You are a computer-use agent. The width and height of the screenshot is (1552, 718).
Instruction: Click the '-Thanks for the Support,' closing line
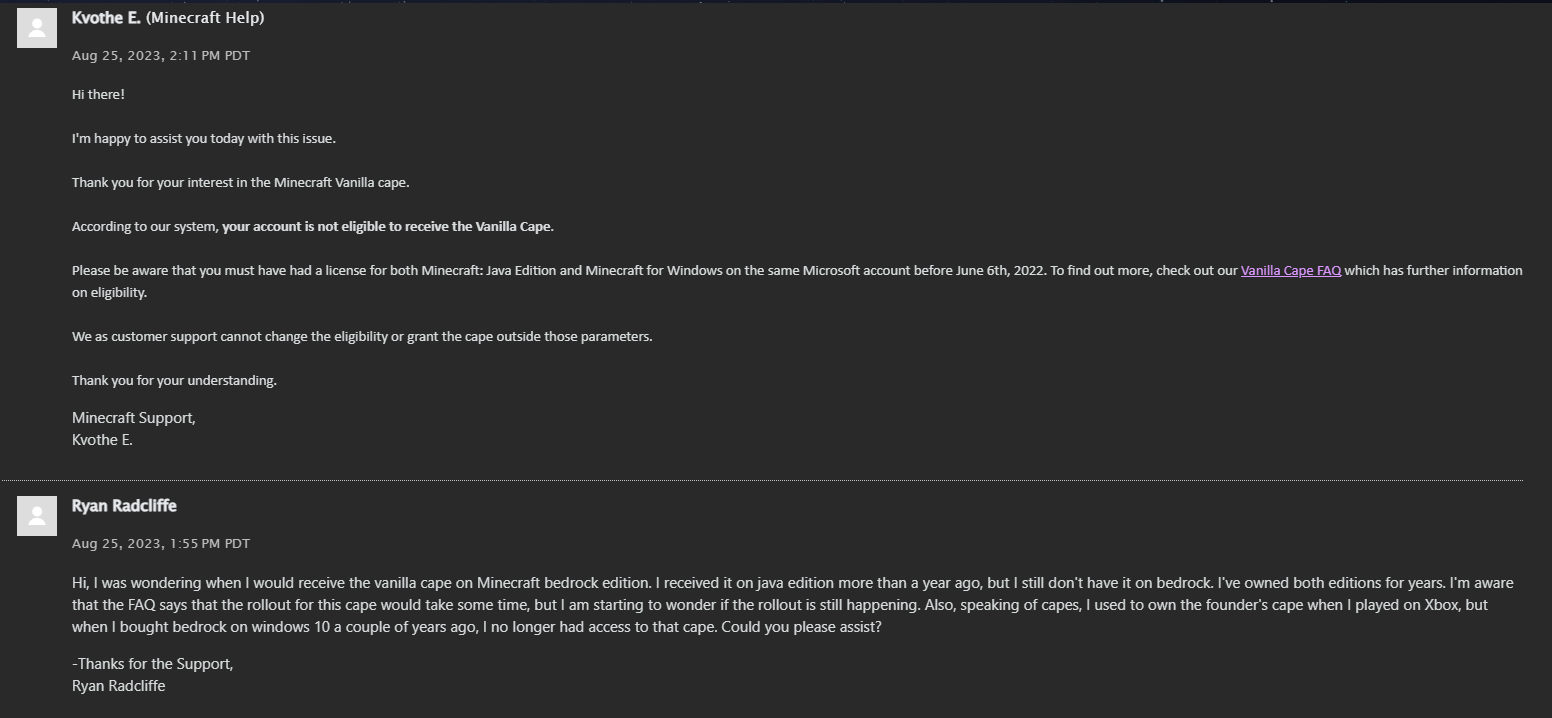(x=153, y=664)
